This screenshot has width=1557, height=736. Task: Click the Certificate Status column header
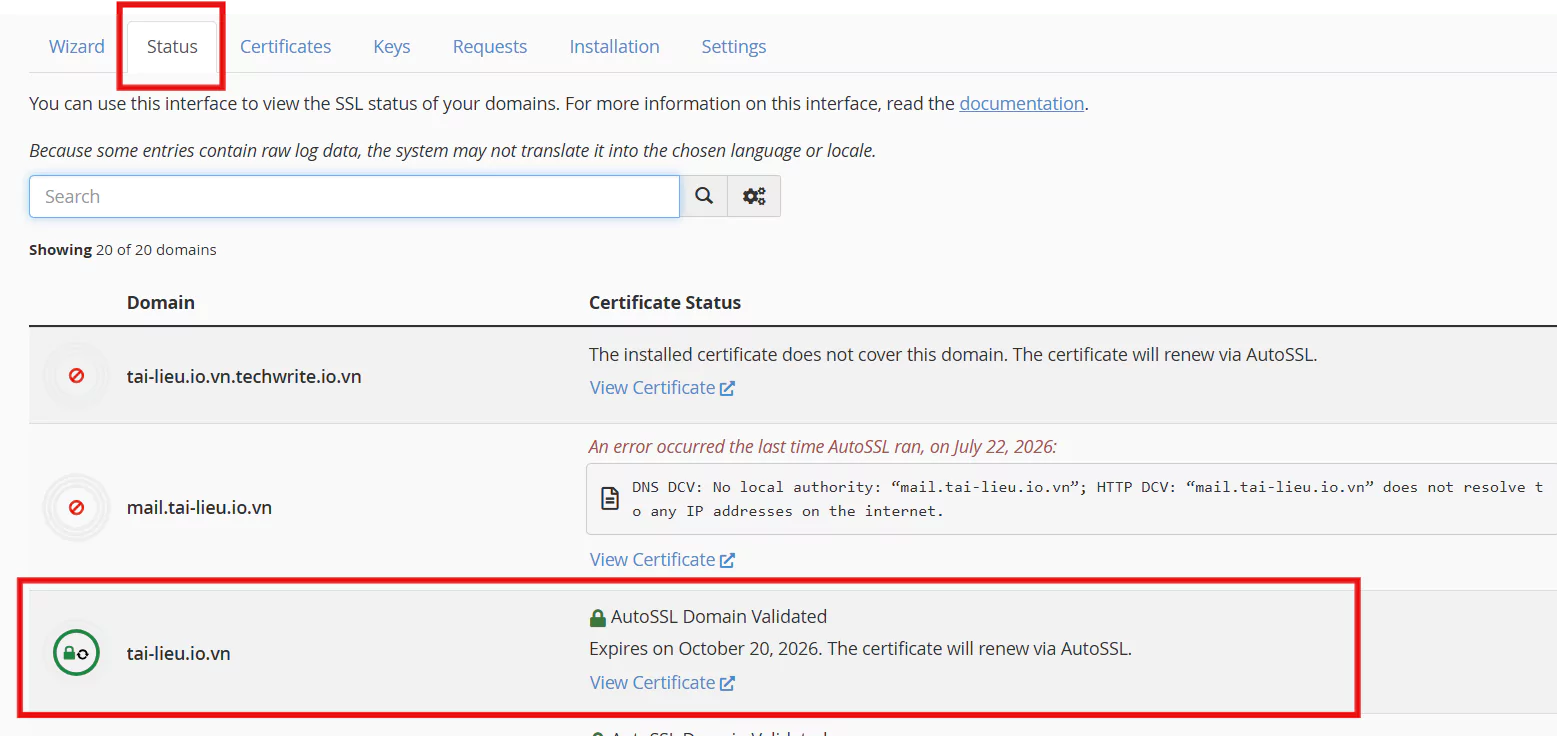point(665,302)
